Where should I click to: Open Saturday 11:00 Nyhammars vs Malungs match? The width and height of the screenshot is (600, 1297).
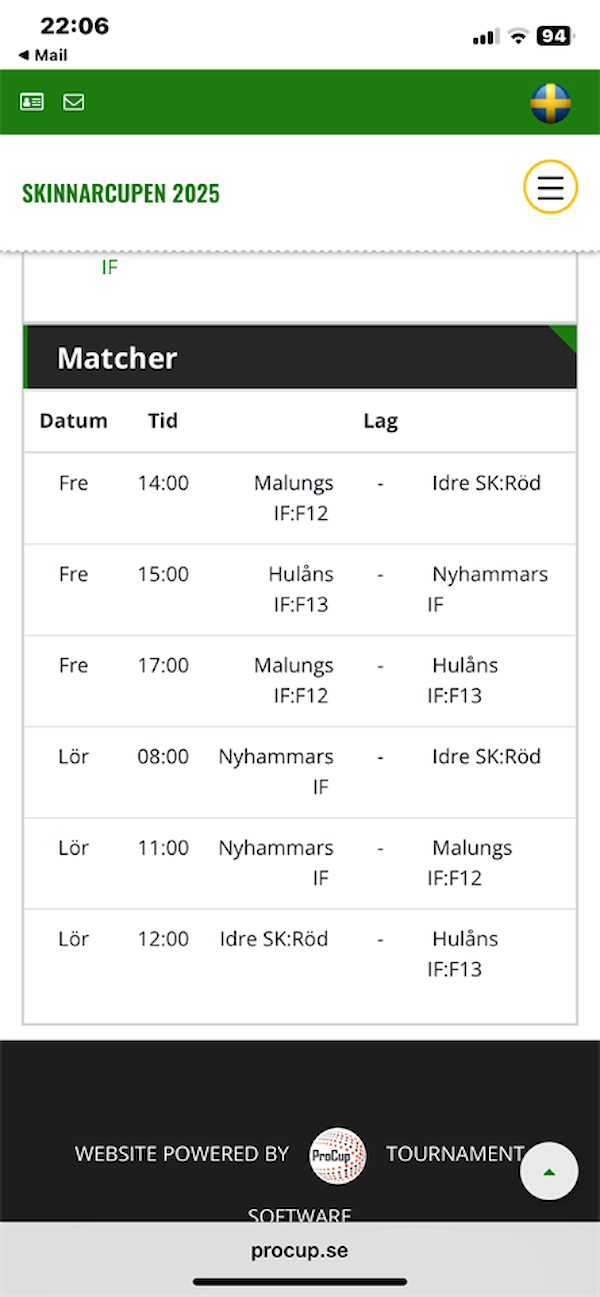coord(300,862)
